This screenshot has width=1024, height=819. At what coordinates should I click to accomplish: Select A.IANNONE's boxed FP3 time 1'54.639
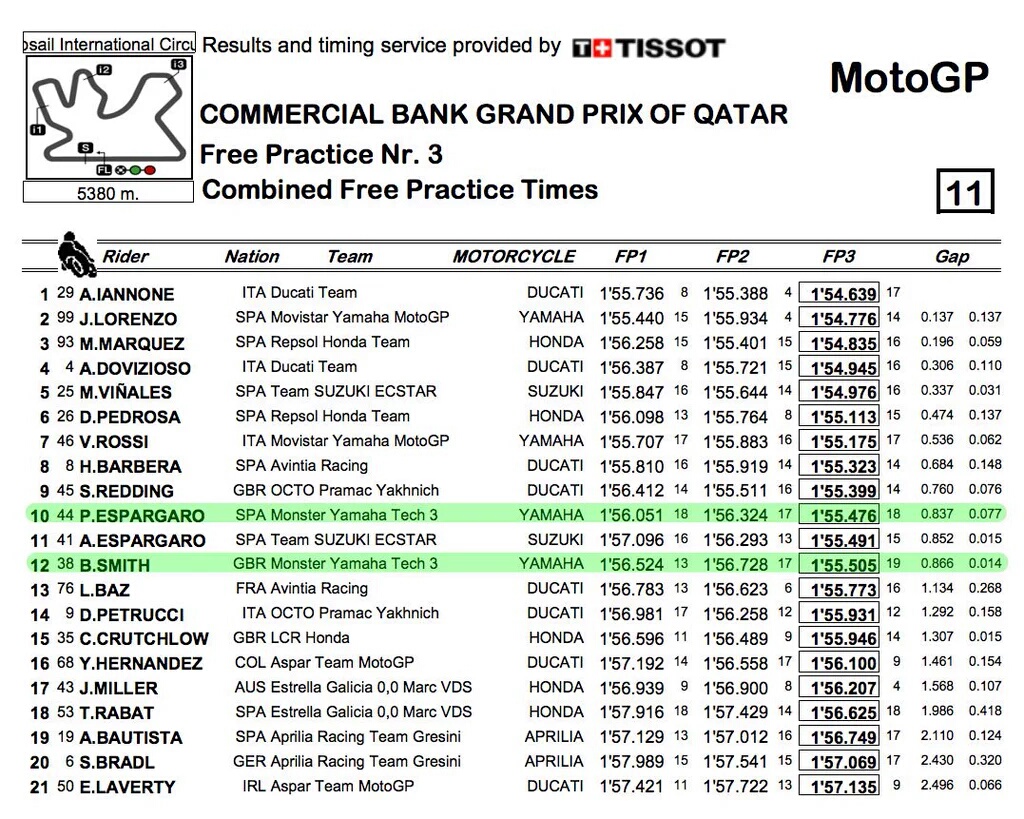[x=843, y=294]
